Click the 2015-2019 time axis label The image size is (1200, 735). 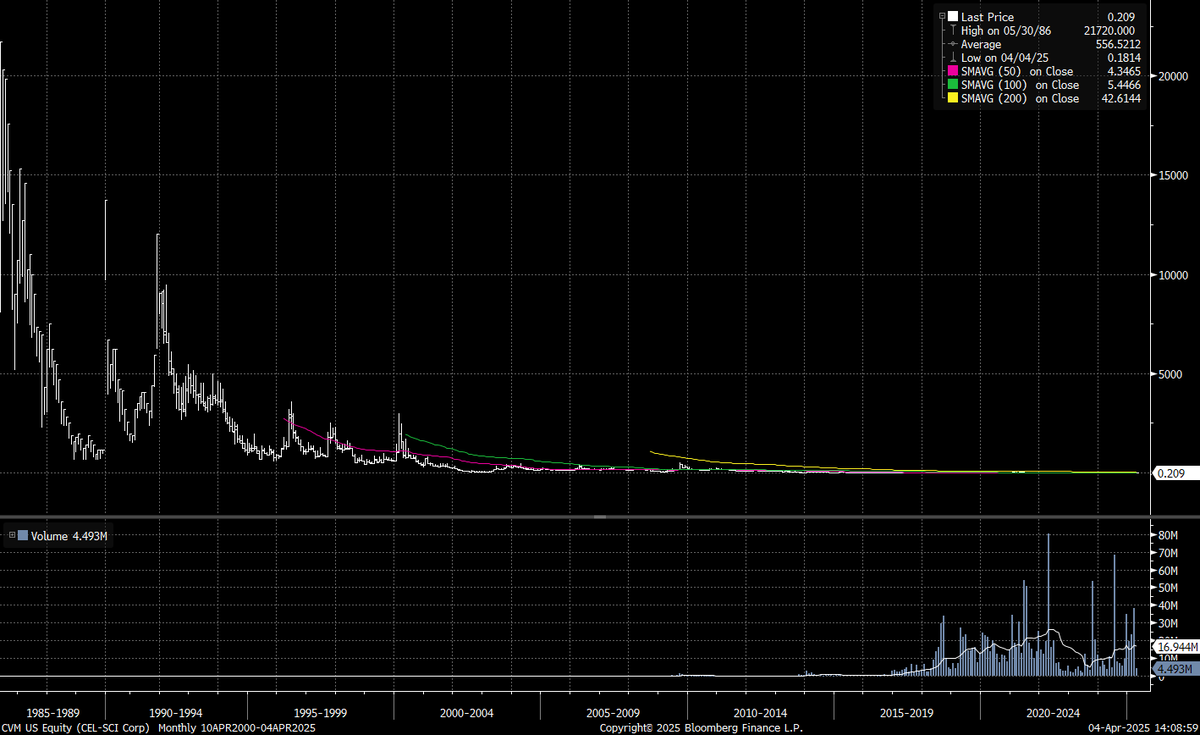click(907, 713)
